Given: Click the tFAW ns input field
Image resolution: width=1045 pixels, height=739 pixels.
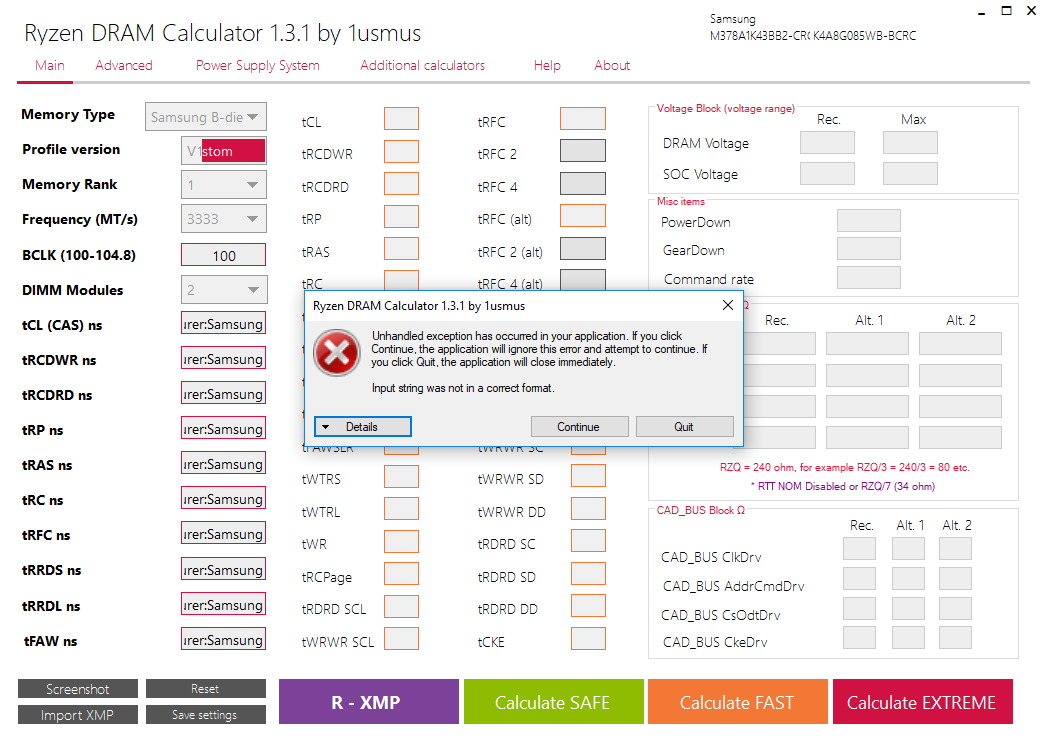Looking at the screenshot, I should (x=223, y=640).
